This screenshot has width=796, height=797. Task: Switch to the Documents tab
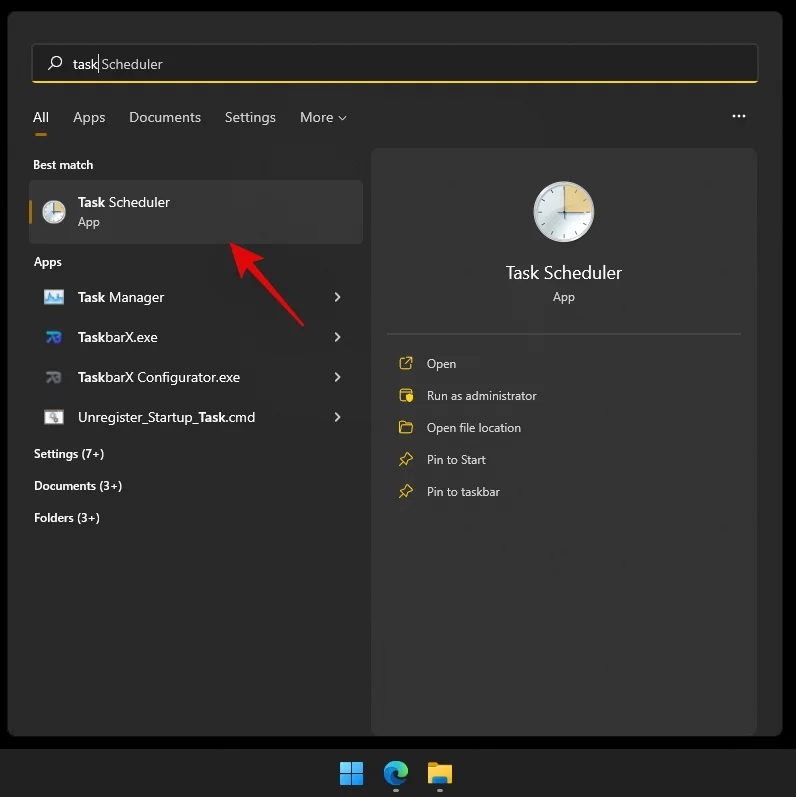tap(165, 117)
